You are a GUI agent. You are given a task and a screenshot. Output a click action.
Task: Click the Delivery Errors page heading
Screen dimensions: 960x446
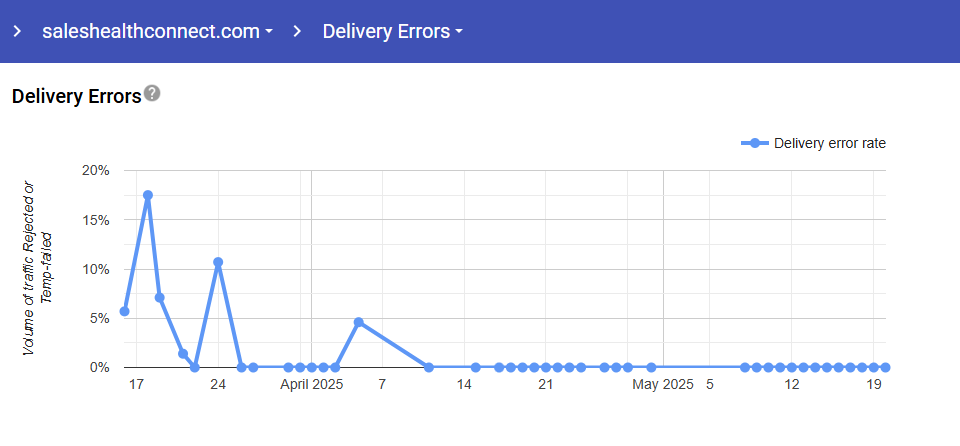(75, 97)
